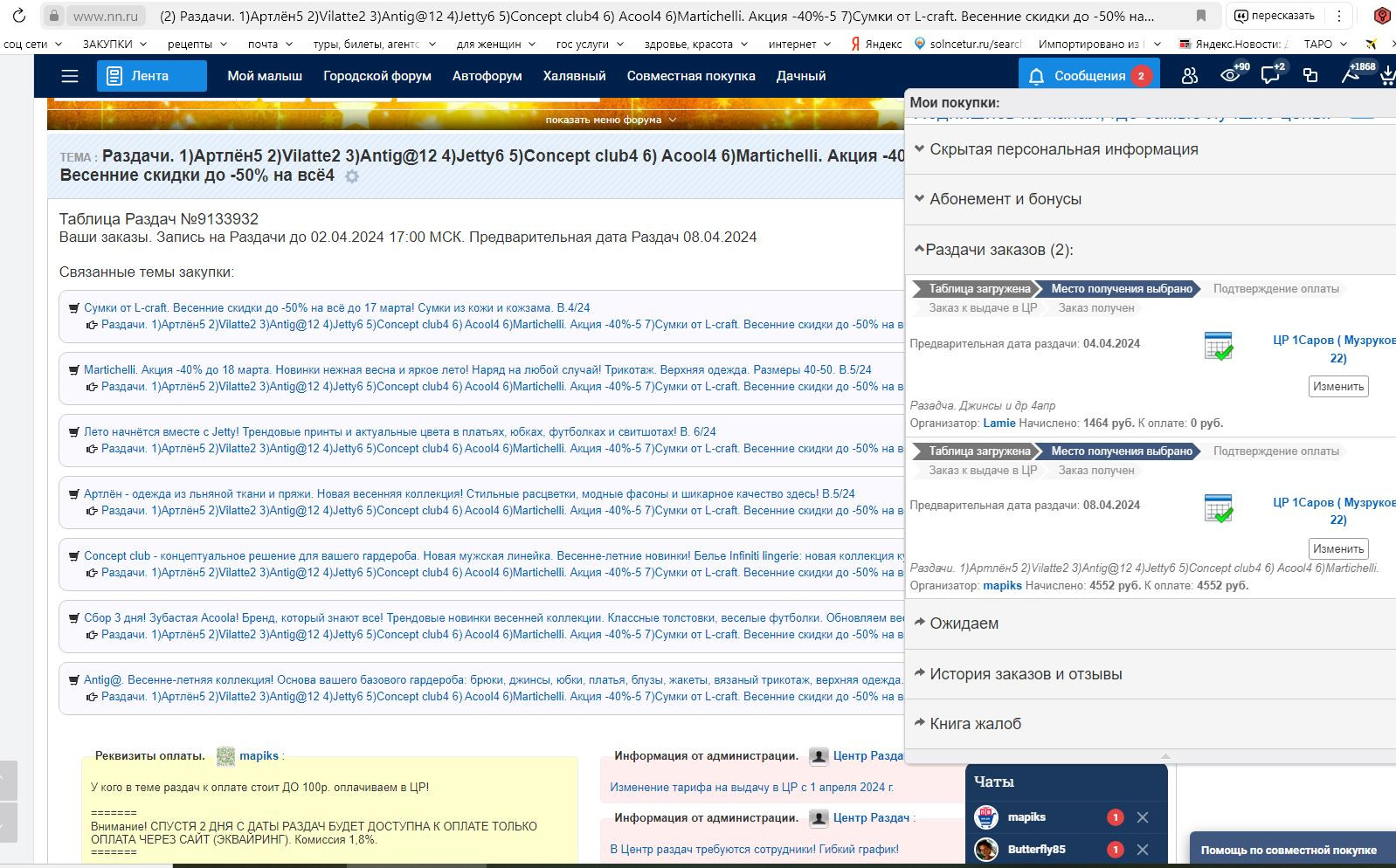Open the Совместная покупка section
This screenshot has width=1396, height=868.
(x=691, y=76)
